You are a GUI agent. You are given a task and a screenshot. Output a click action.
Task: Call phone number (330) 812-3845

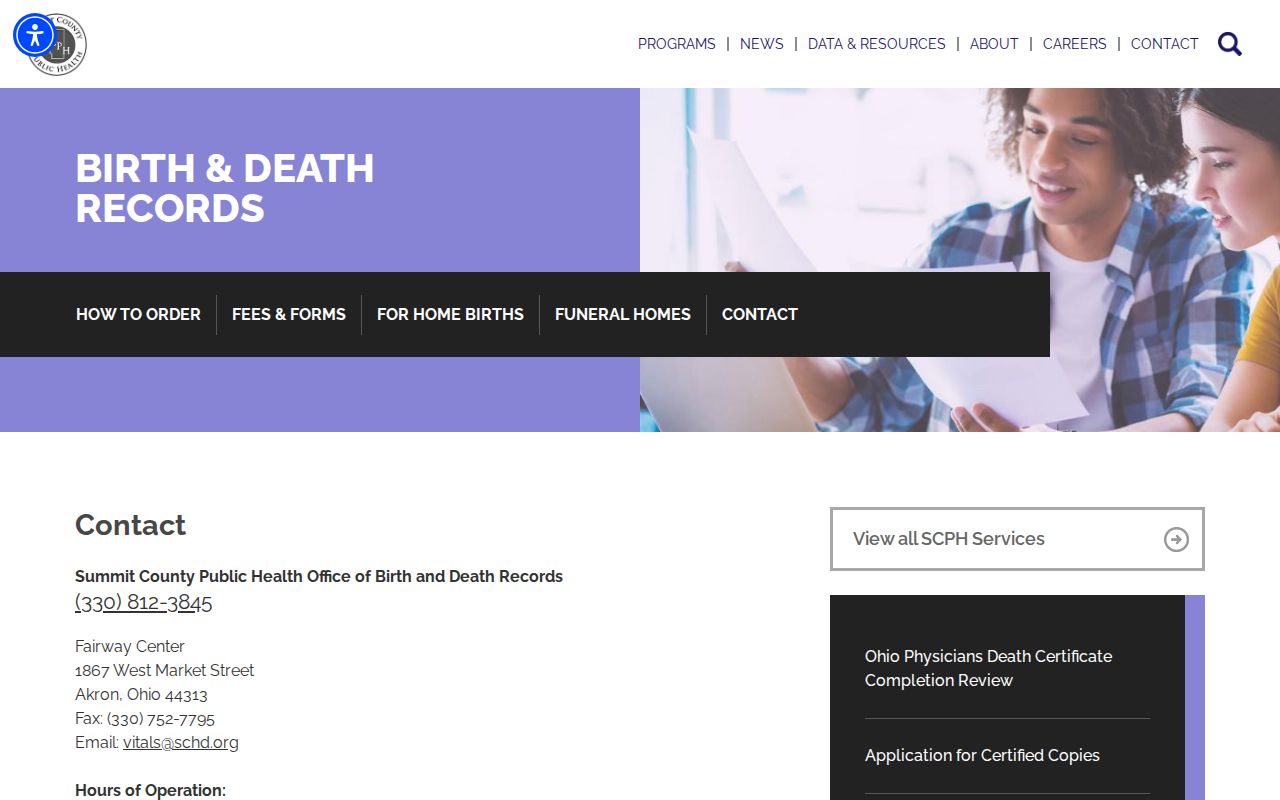pos(144,602)
